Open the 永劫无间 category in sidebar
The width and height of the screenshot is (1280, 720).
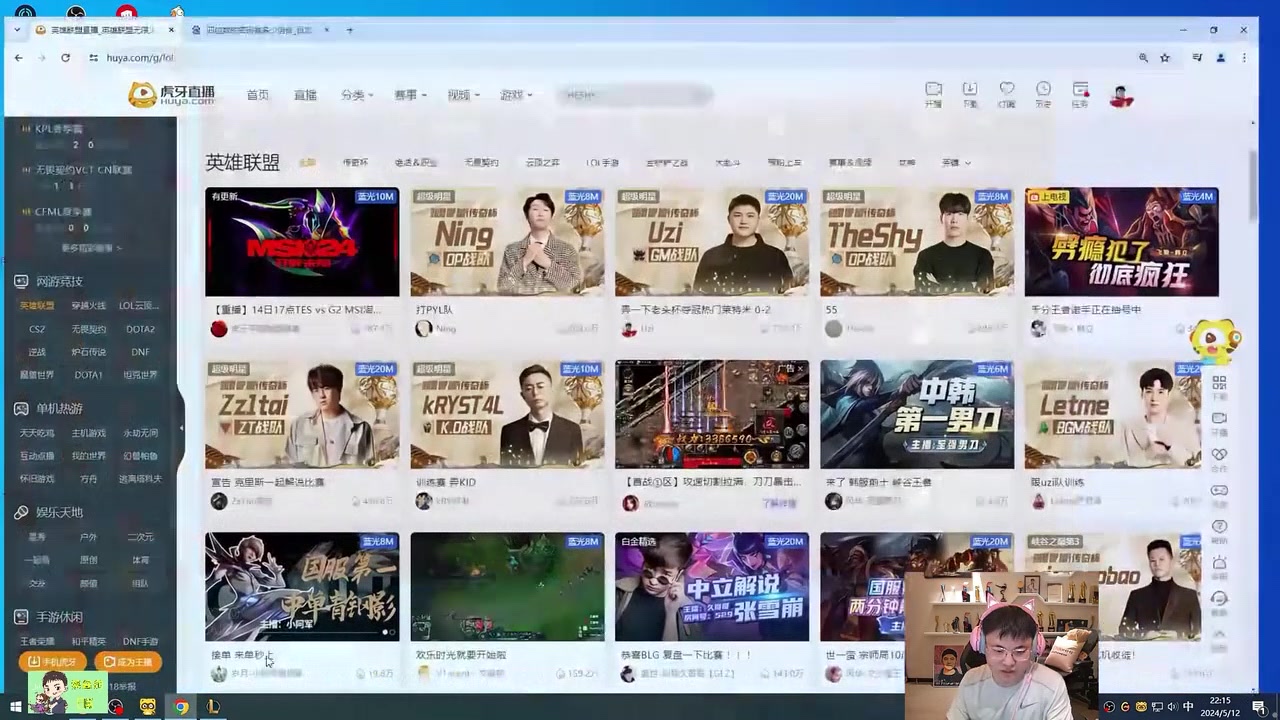tap(140, 433)
